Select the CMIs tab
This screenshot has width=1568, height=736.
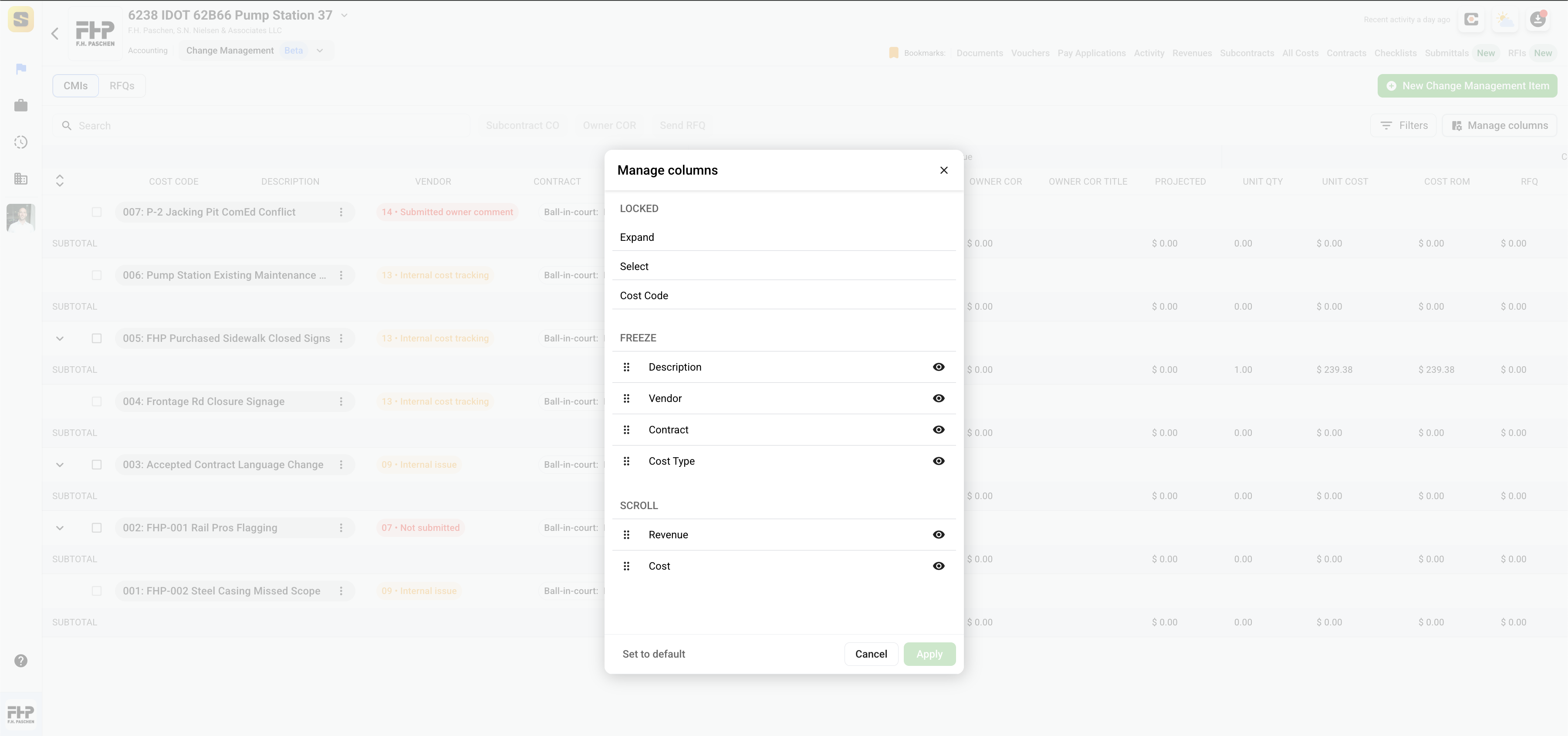[75, 86]
